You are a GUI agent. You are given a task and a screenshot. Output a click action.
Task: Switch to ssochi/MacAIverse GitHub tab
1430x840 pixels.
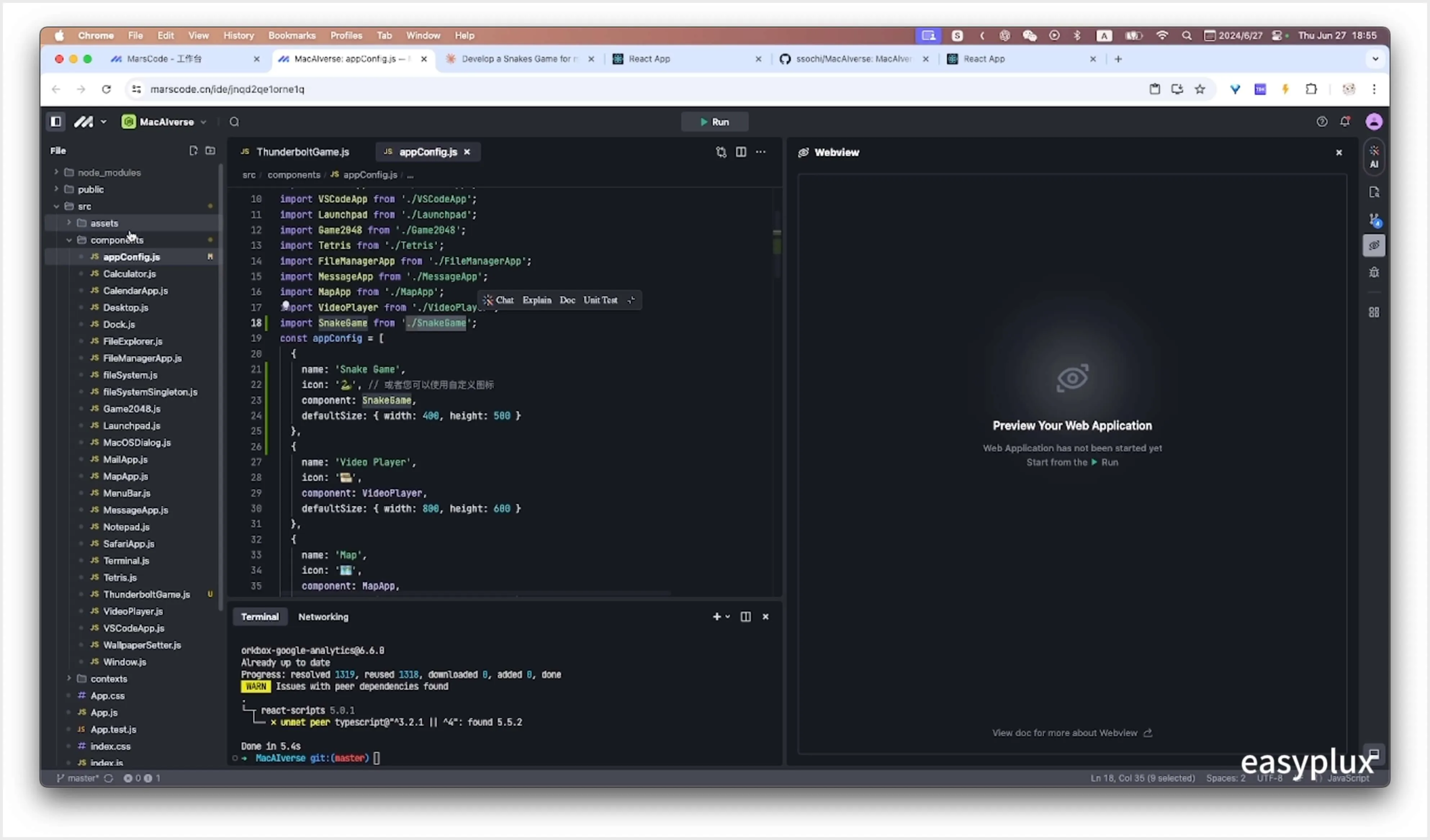tap(855, 58)
